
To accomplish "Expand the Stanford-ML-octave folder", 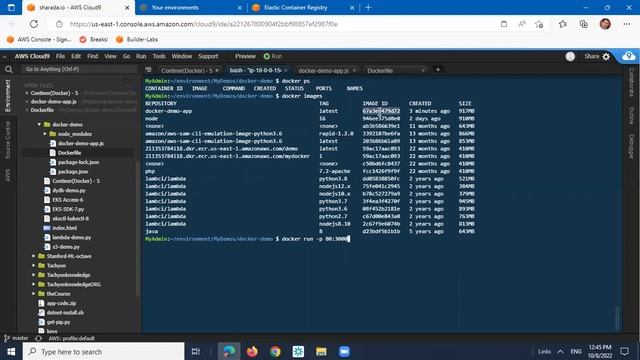I will (33, 256).
